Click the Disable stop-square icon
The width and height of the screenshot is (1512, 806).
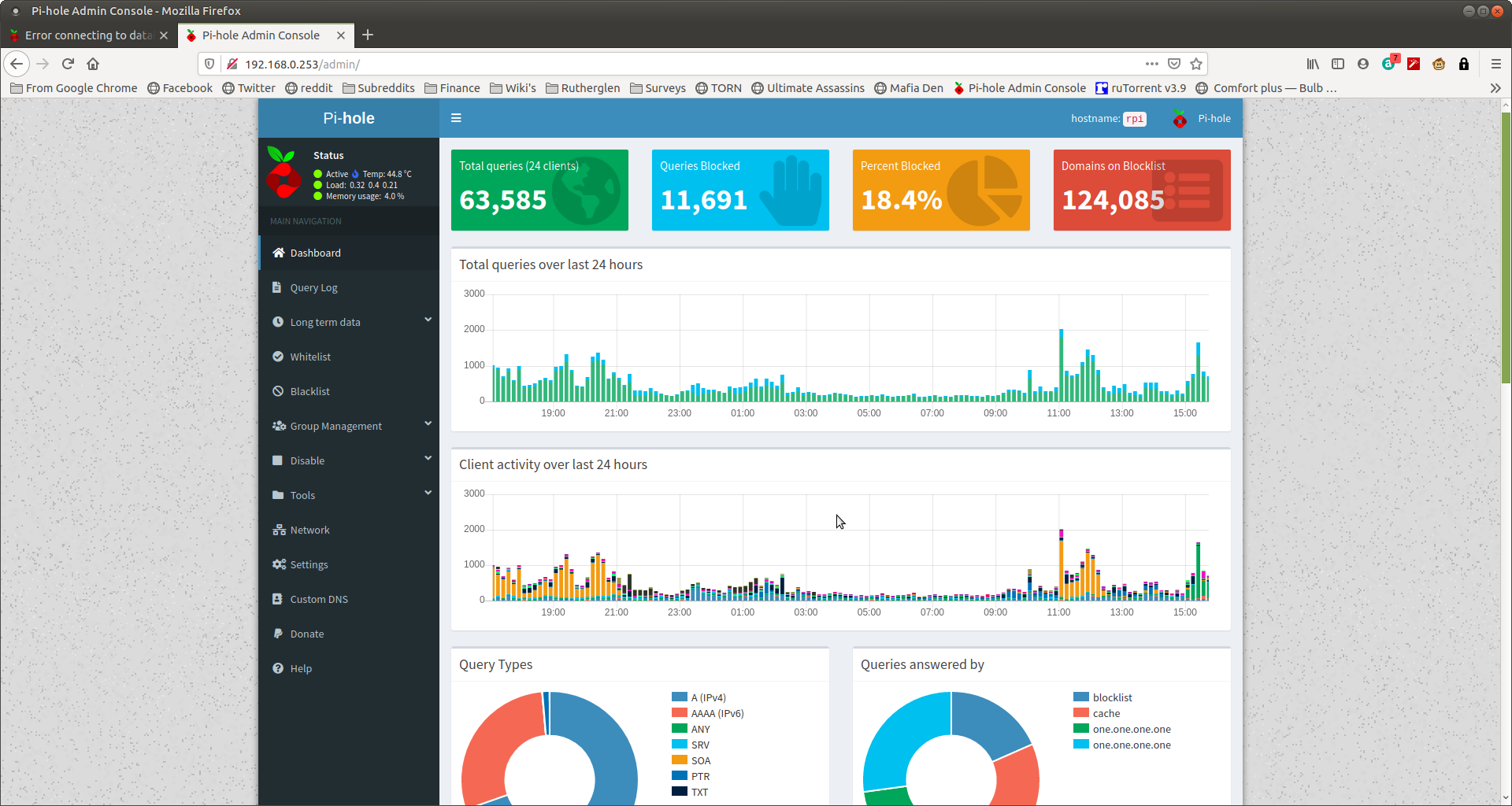[277, 460]
